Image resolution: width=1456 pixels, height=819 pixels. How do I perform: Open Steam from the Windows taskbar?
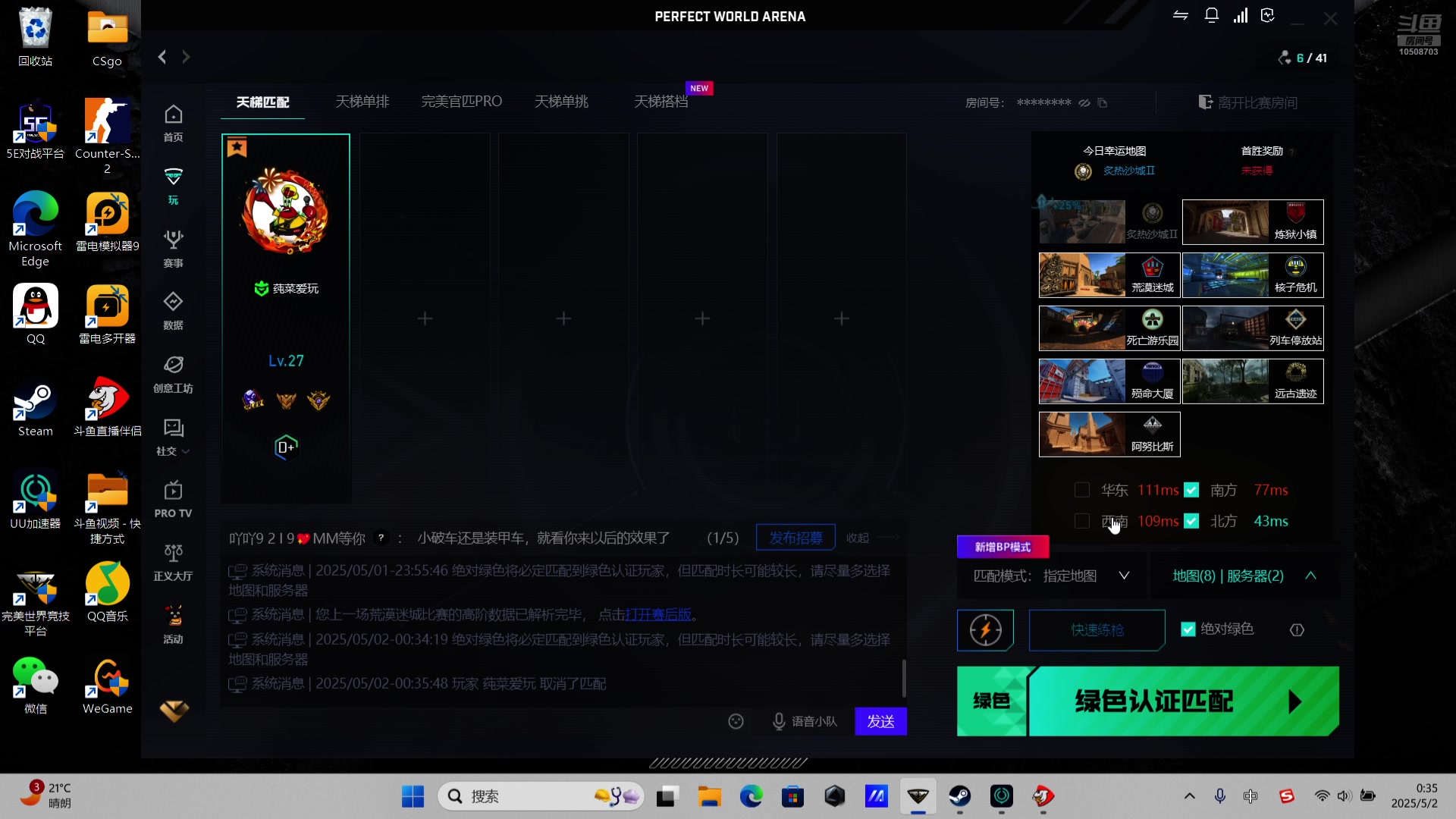pyautogui.click(x=960, y=796)
